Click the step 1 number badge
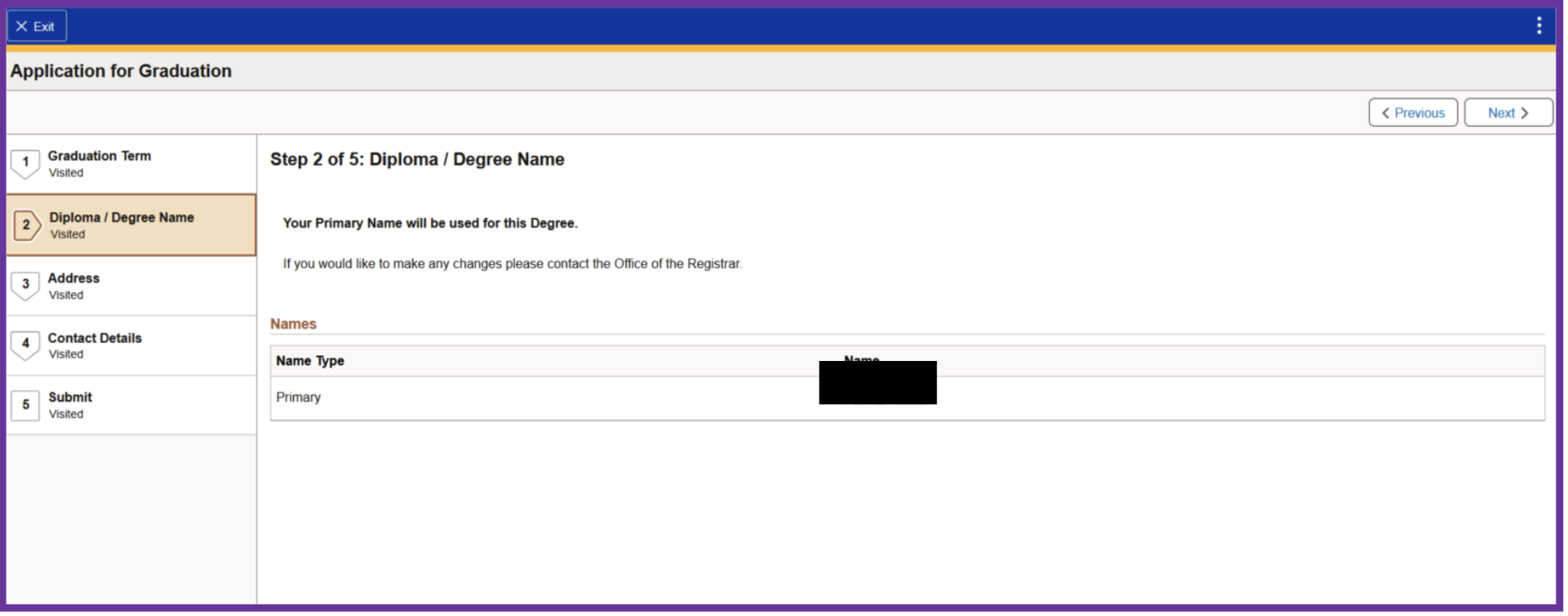This screenshot has width=1568, height=616. (x=26, y=162)
